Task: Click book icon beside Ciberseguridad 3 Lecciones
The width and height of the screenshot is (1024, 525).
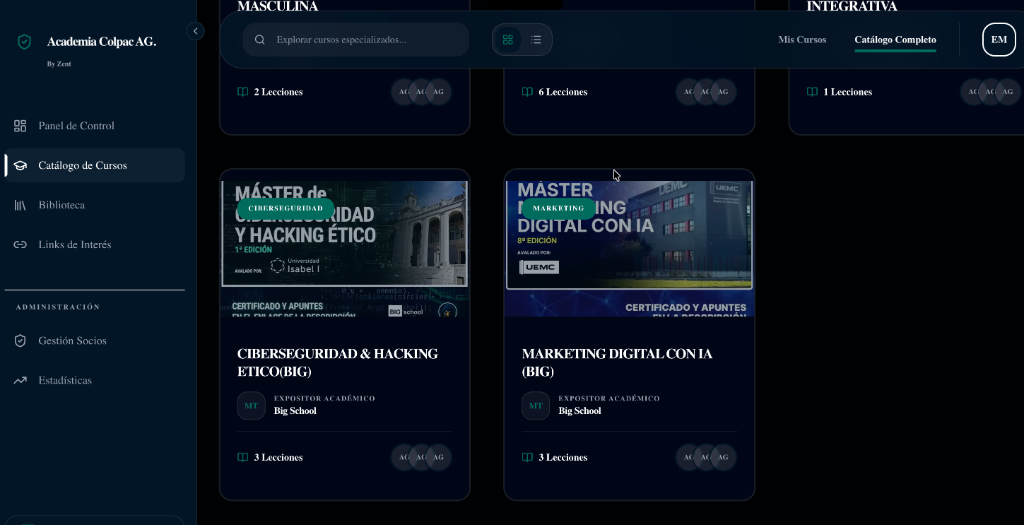Action: pos(243,457)
